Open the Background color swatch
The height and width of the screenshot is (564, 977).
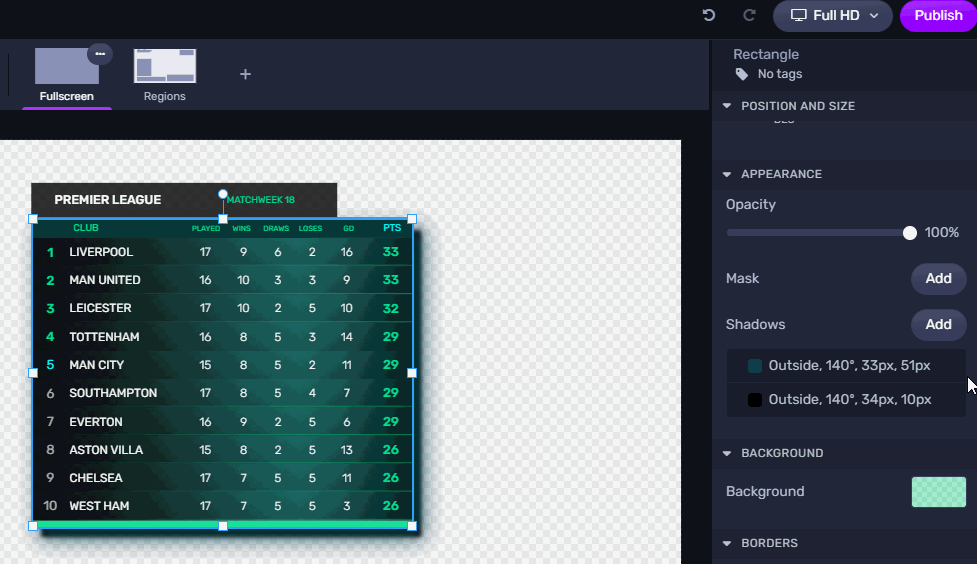pos(938,492)
